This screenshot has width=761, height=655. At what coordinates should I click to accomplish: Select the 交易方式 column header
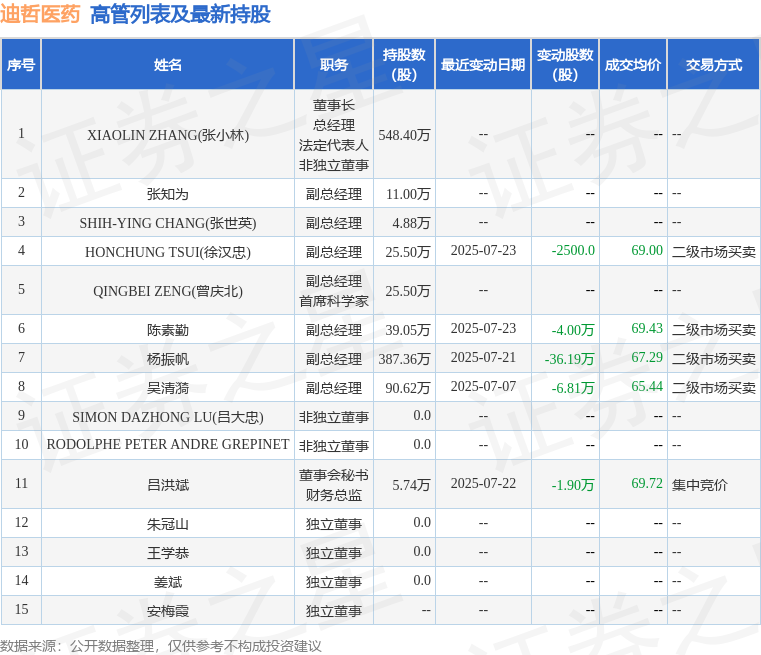[713, 65]
